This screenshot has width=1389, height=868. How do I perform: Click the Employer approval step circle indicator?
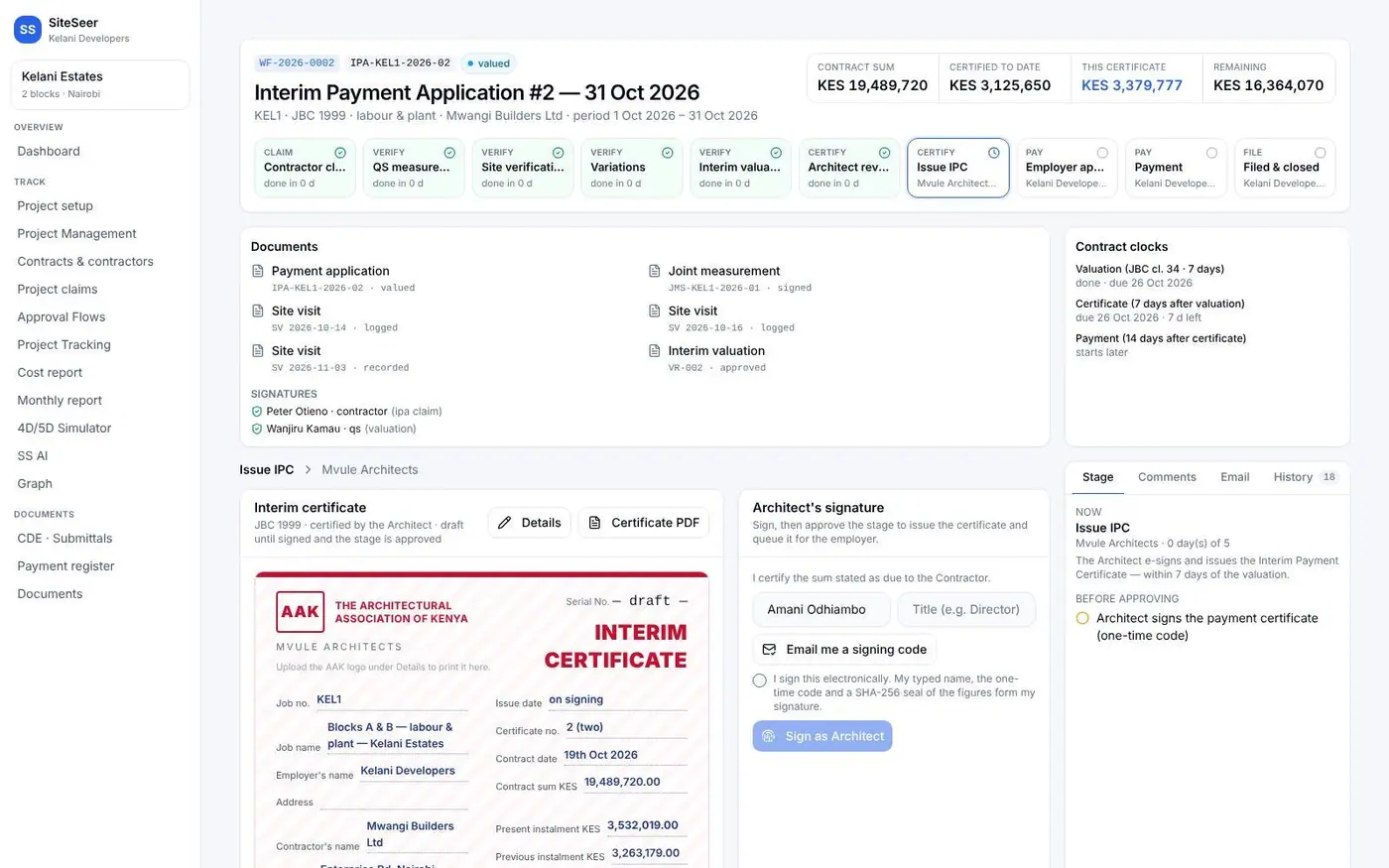point(1102,153)
